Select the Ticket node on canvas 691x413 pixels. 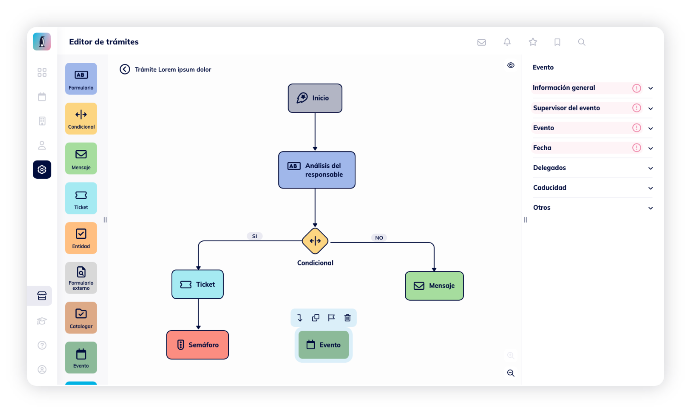pos(197,284)
